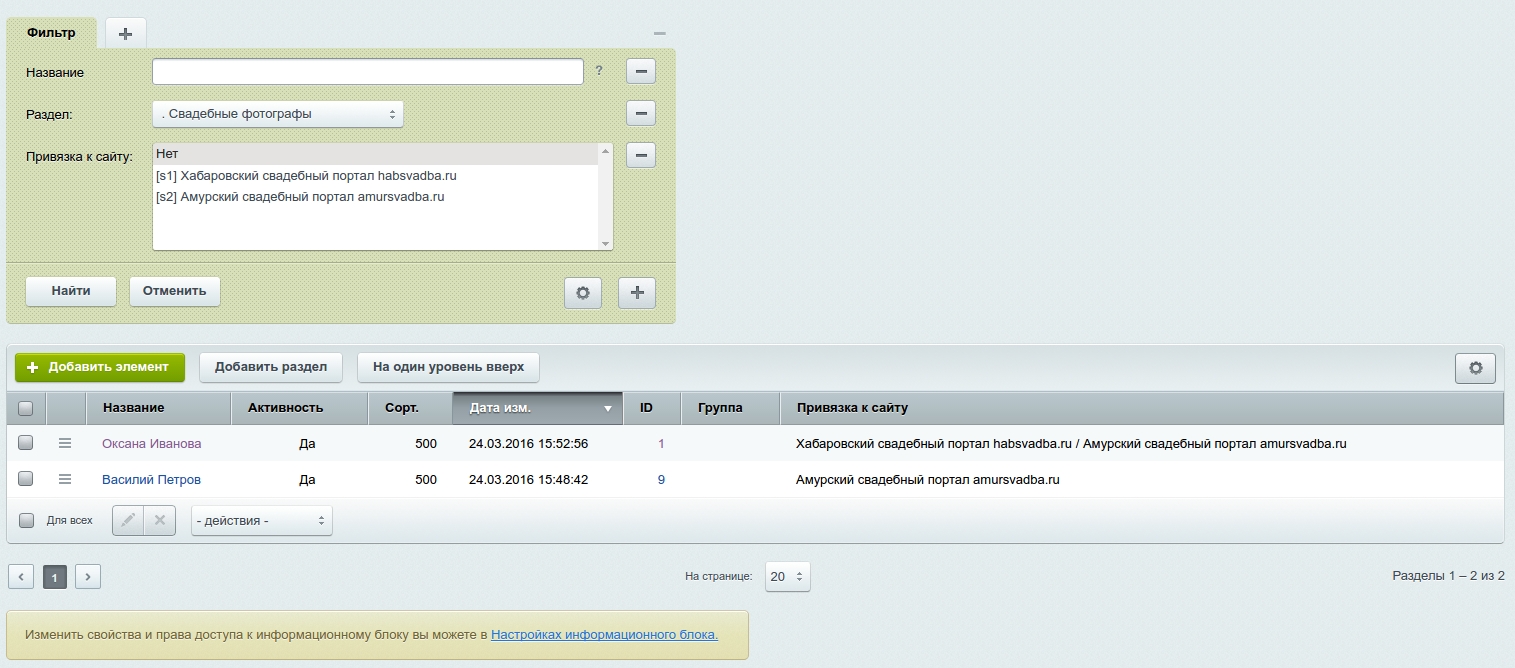
Task: Switch to the Фильтр tab
Action: pyautogui.click(x=51, y=33)
